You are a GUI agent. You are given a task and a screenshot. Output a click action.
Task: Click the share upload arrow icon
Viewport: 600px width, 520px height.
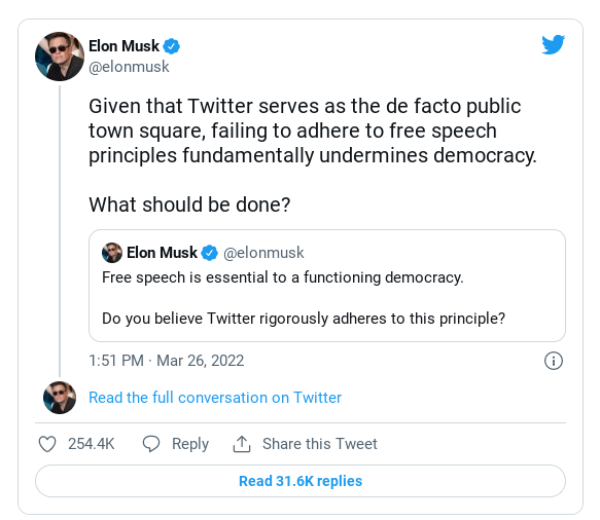(x=242, y=444)
